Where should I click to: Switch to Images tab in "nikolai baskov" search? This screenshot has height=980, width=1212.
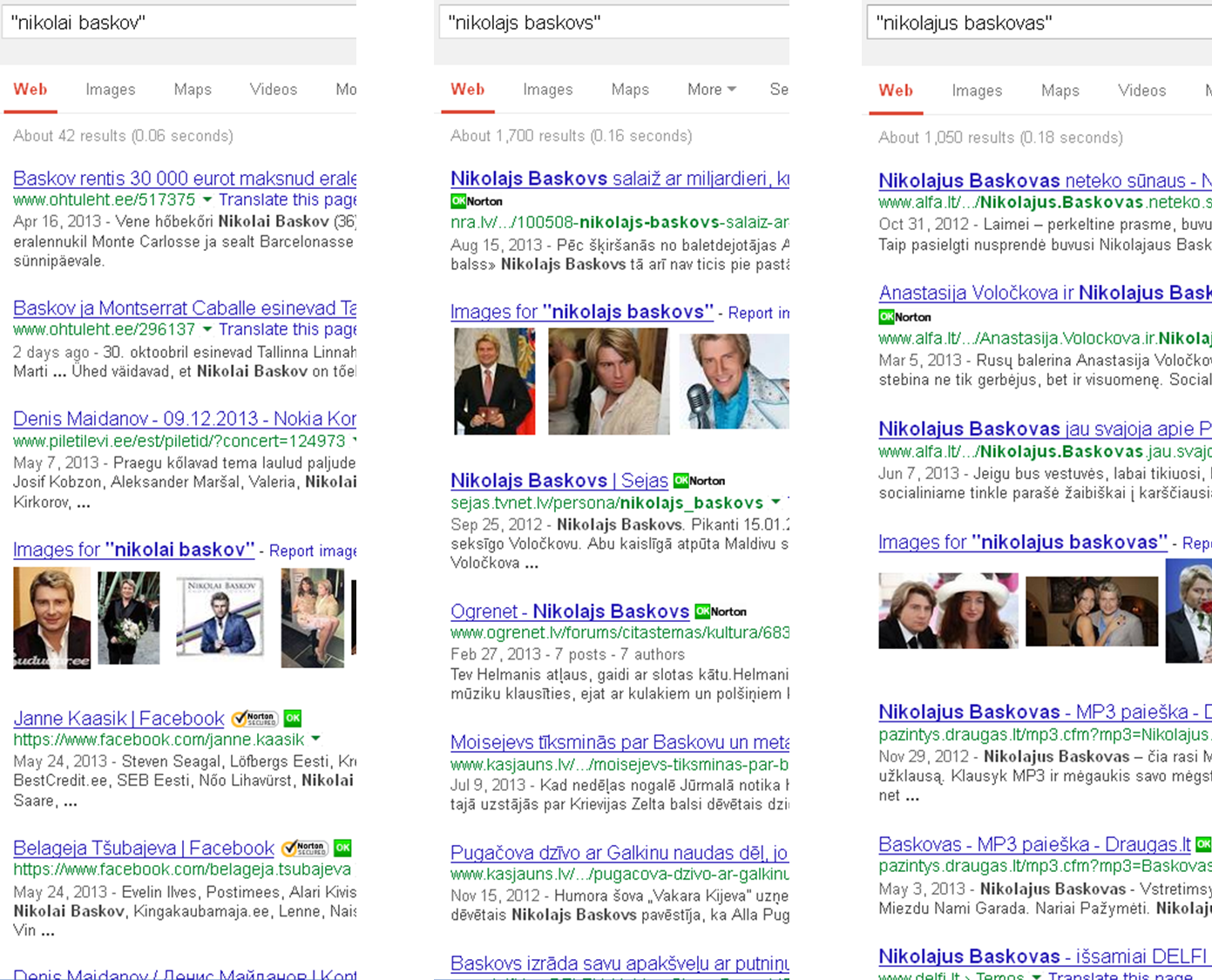[x=111, y=90]
